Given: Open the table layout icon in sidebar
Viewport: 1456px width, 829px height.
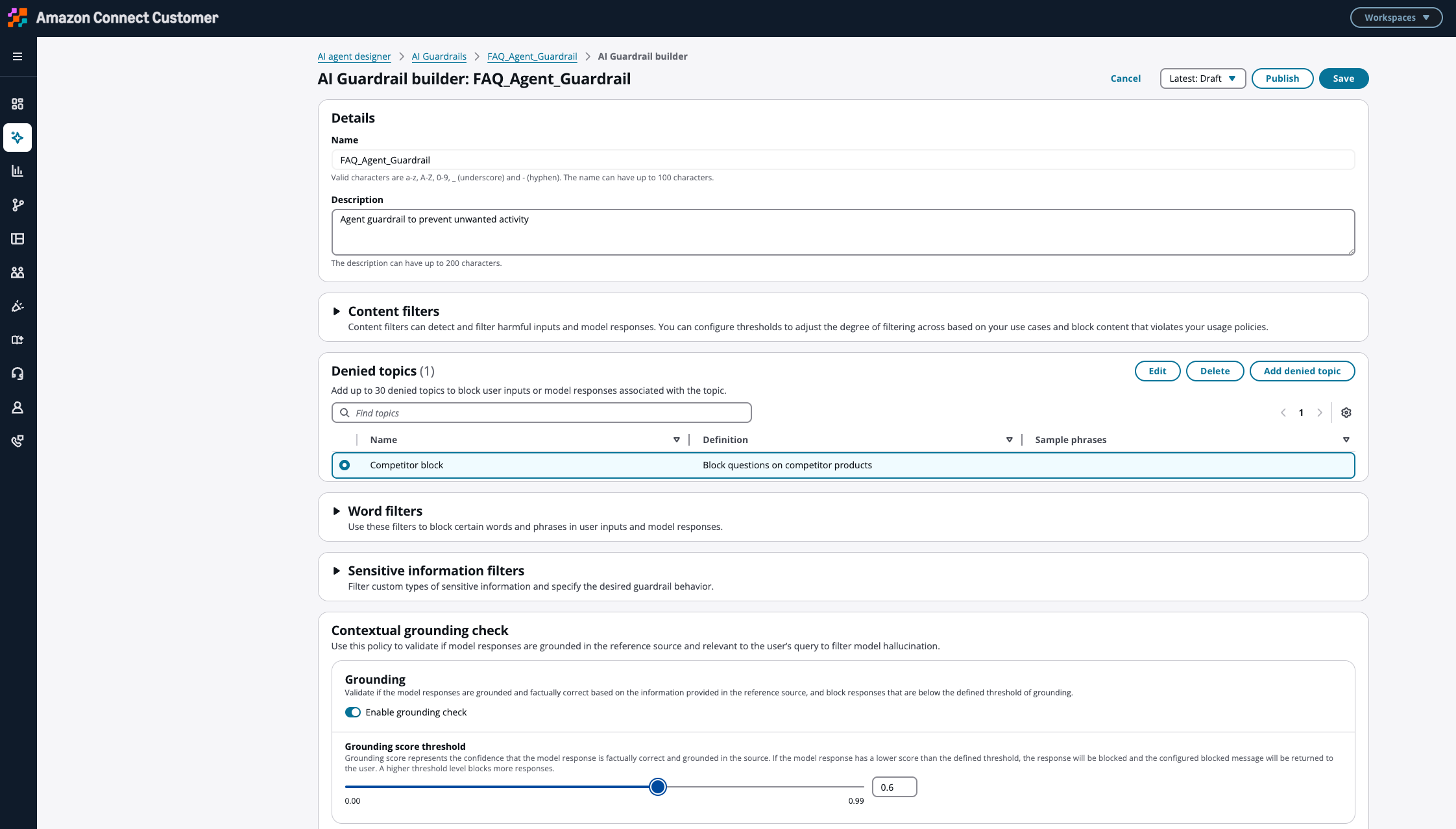Looking at the screenshot, I should coord(18,239).
